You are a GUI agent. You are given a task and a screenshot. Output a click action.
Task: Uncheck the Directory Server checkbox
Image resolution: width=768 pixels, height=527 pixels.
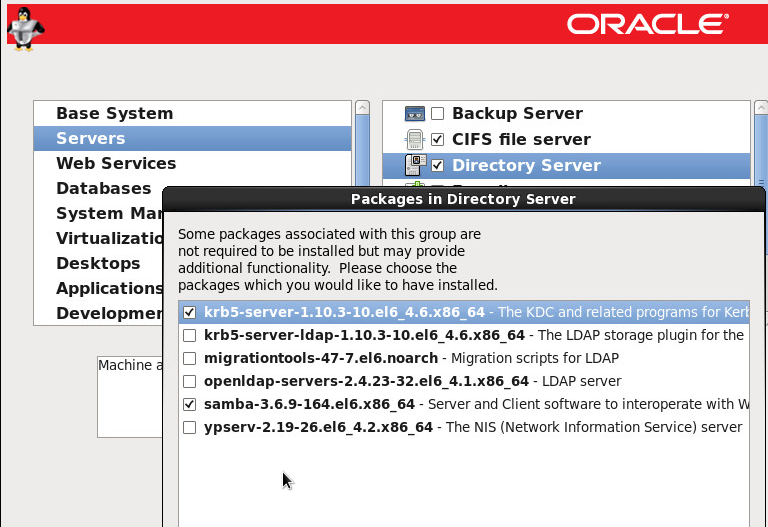[437, 166]
